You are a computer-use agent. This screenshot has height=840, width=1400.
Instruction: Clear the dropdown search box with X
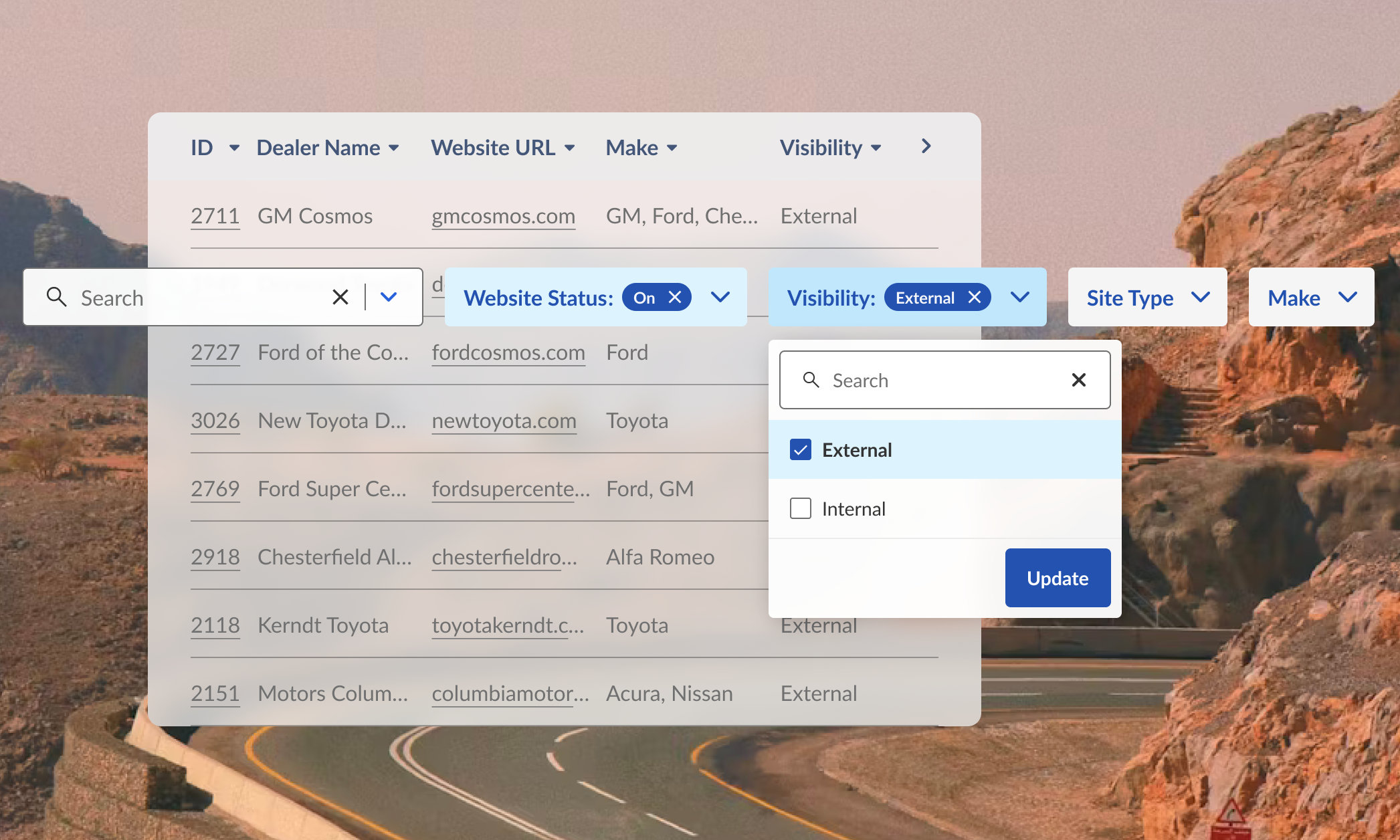1078,380
